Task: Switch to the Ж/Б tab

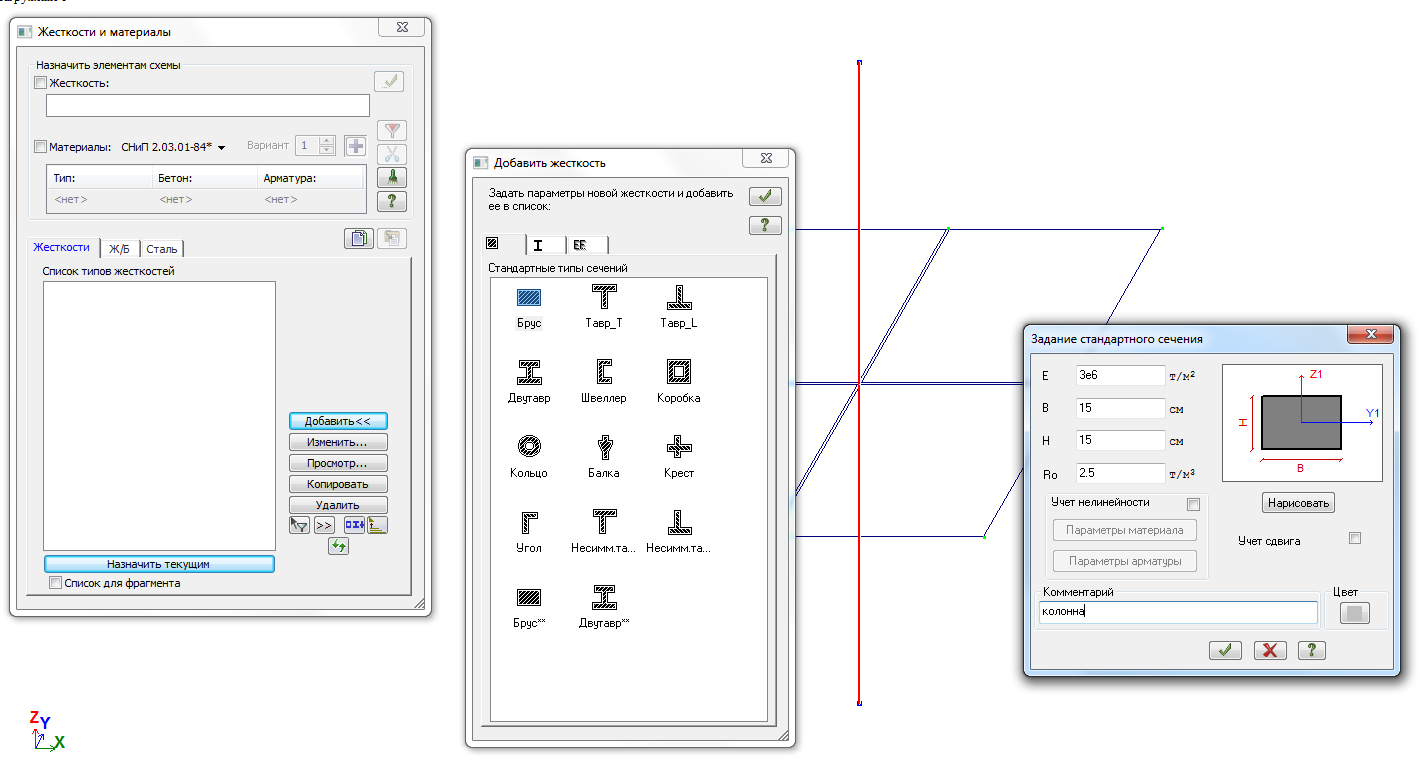Action: [121, 249]
